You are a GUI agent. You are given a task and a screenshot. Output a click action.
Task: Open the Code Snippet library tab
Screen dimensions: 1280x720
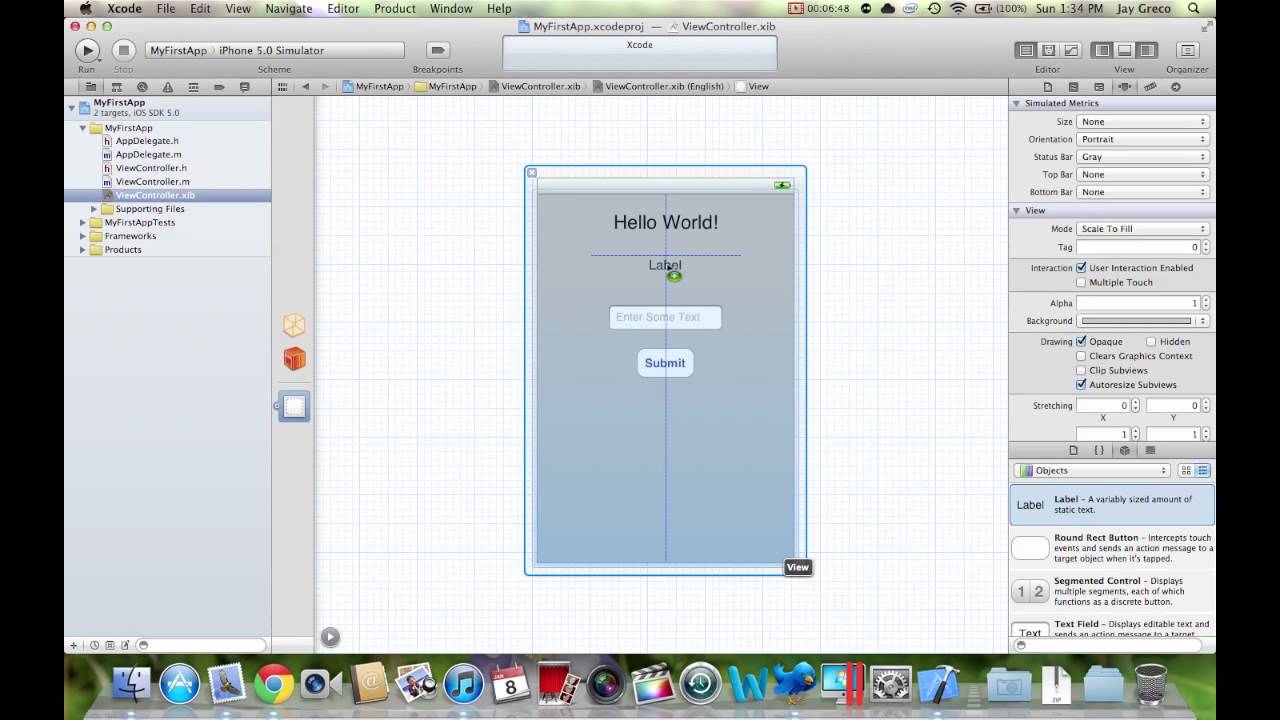1099,451
